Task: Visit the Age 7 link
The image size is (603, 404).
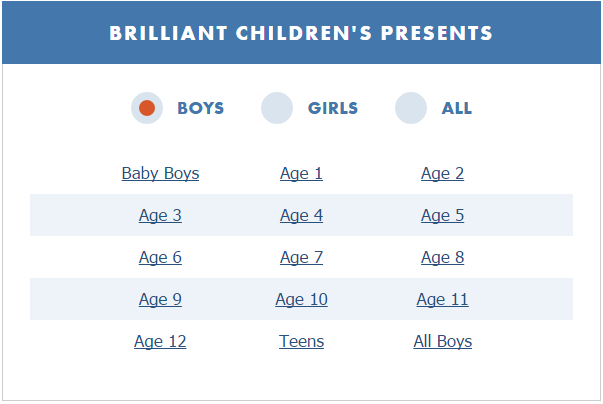Action: click(301, 257)
